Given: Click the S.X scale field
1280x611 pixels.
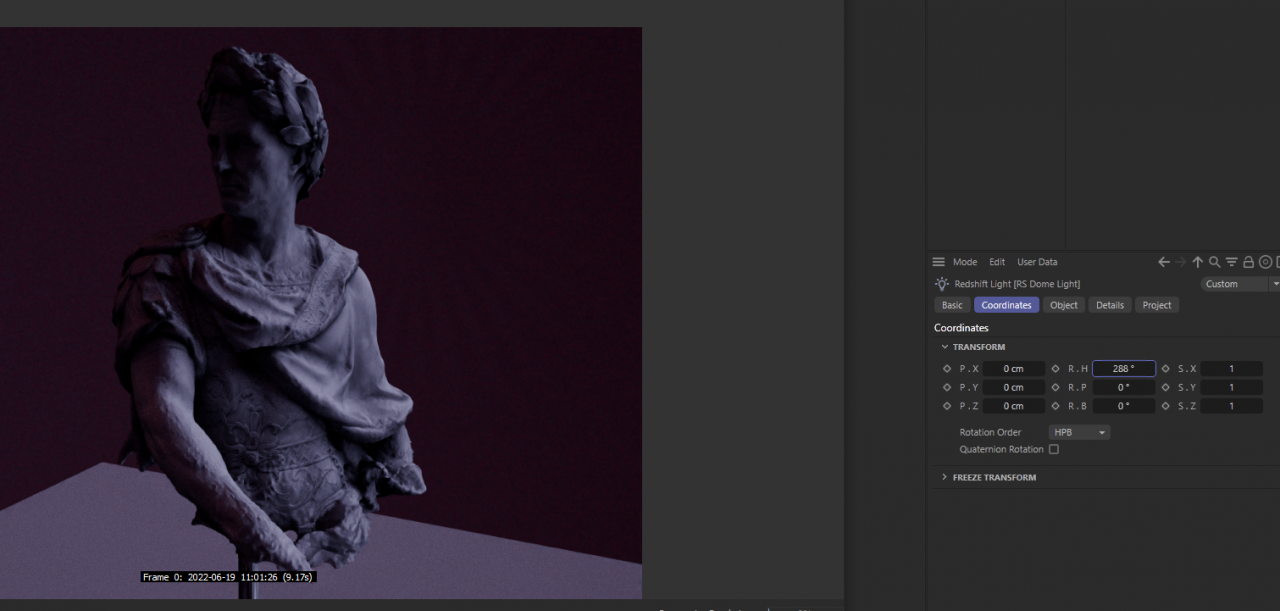Looking at the screenshot, I should click(x=1232, y=369).
